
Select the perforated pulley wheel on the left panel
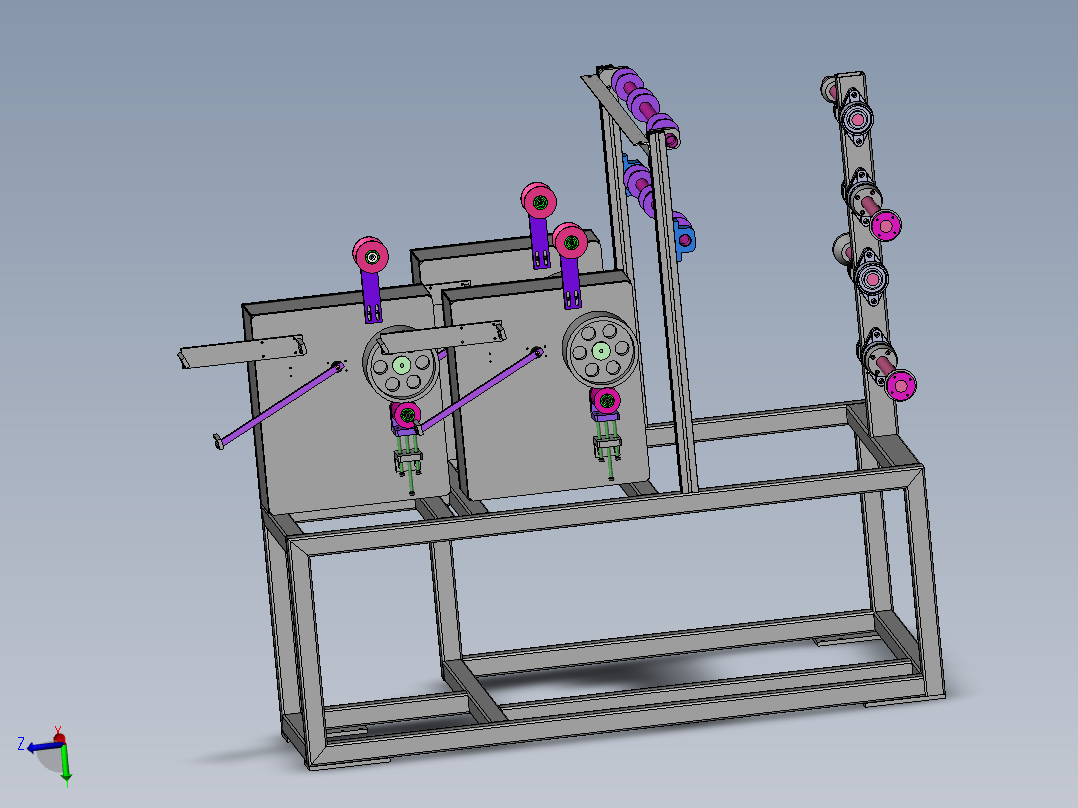401,365
